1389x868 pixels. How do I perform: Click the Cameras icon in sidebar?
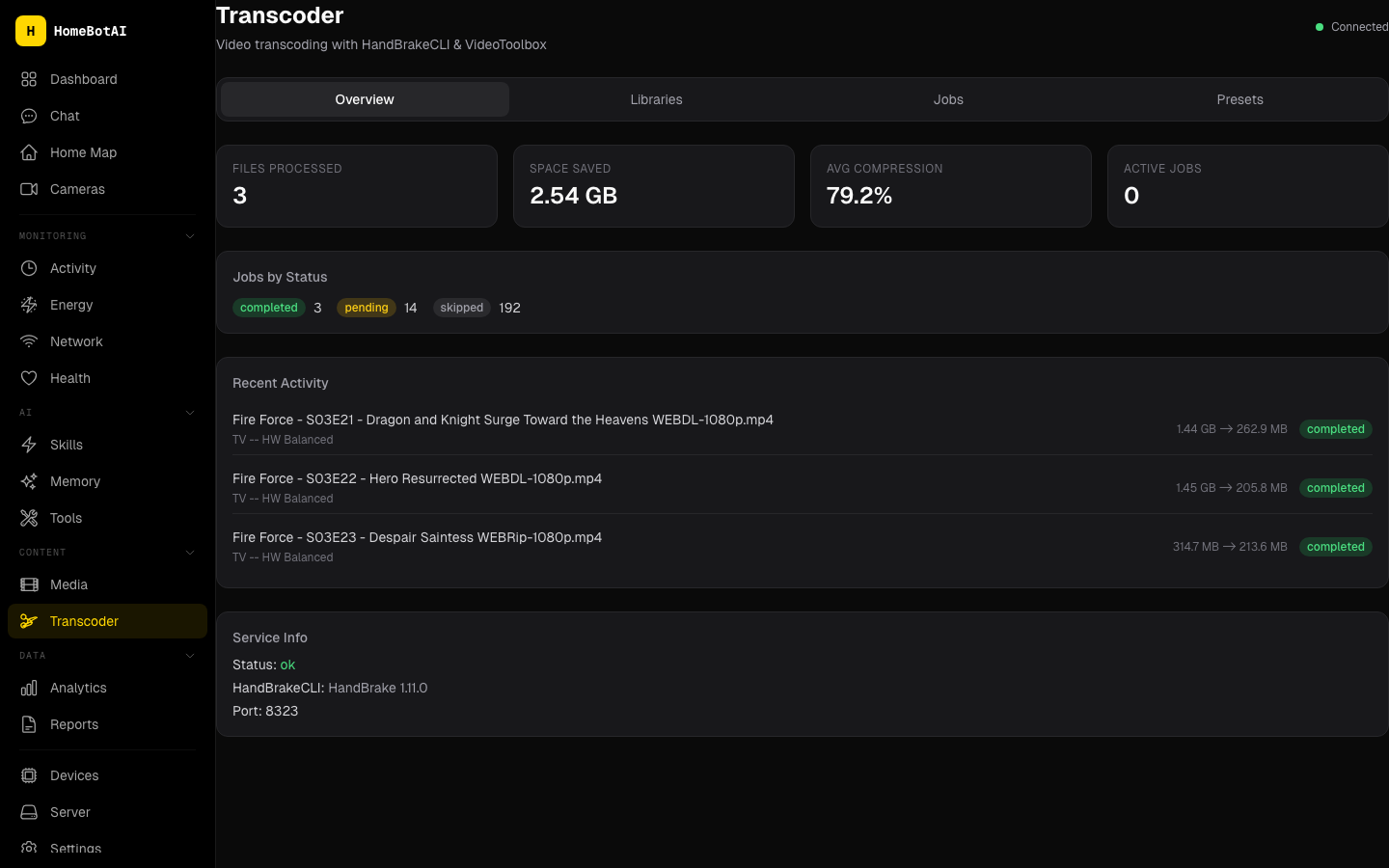[x=29, y=189]
